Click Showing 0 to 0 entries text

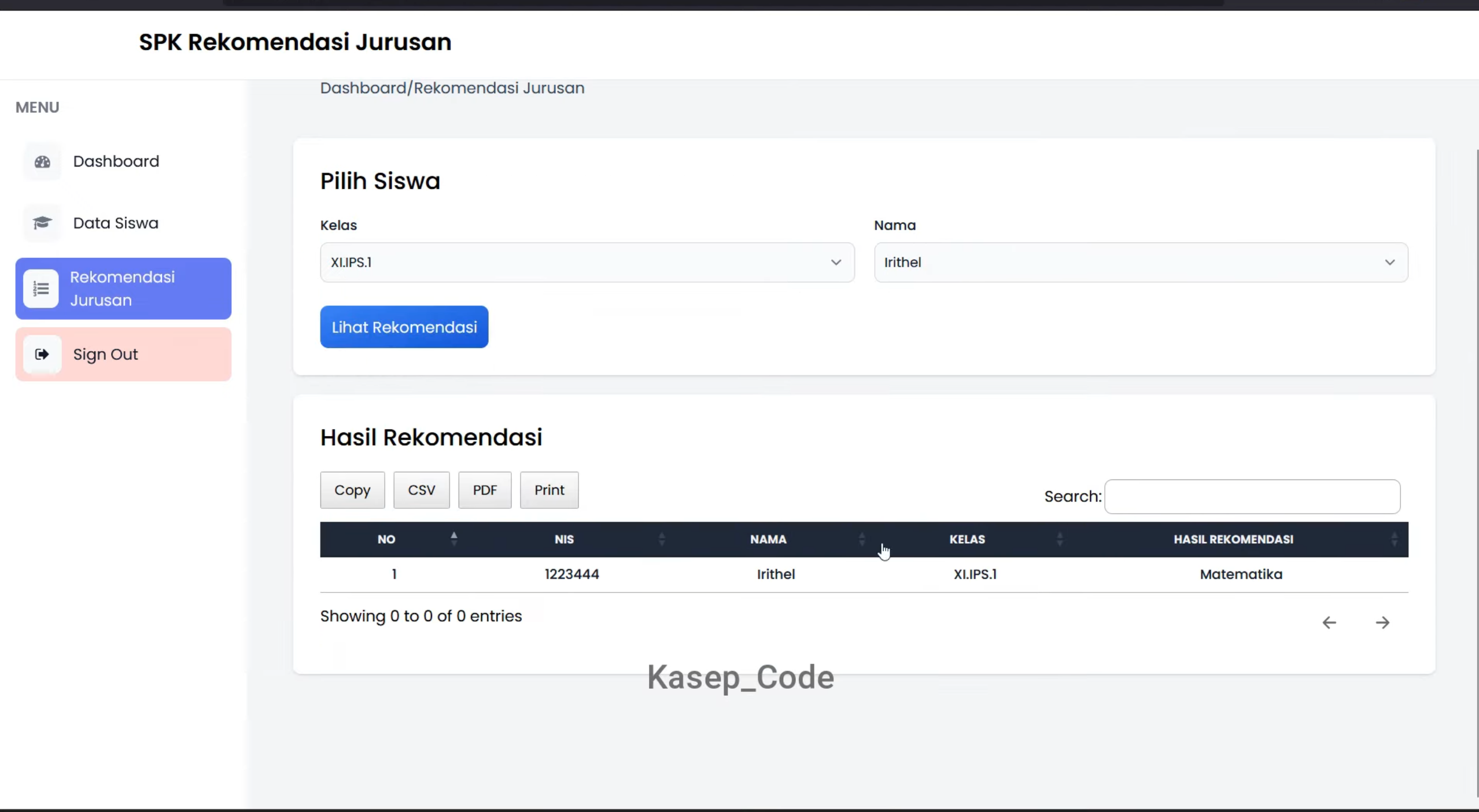pos(421,617)
